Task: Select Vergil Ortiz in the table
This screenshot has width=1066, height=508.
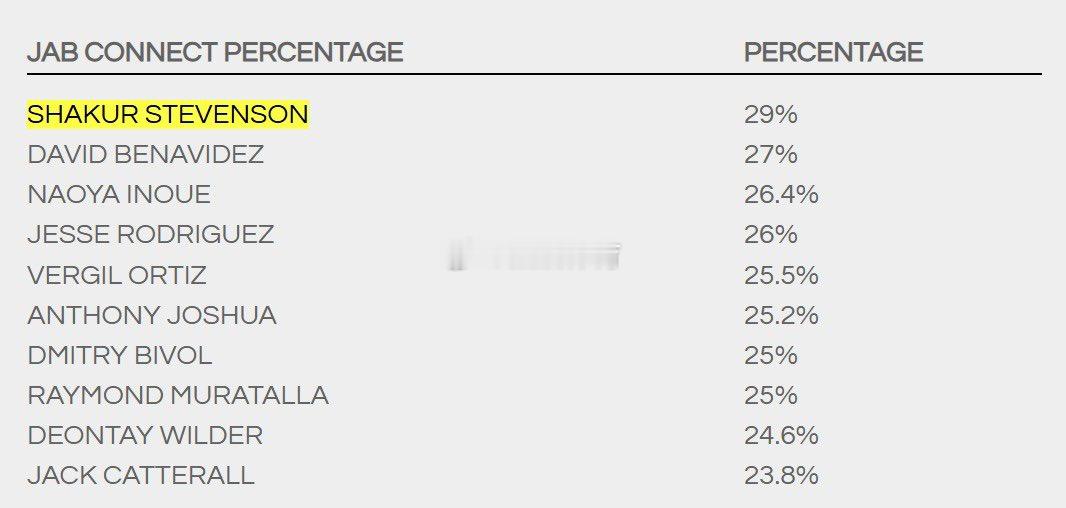Action: click(x=117, y=275)
